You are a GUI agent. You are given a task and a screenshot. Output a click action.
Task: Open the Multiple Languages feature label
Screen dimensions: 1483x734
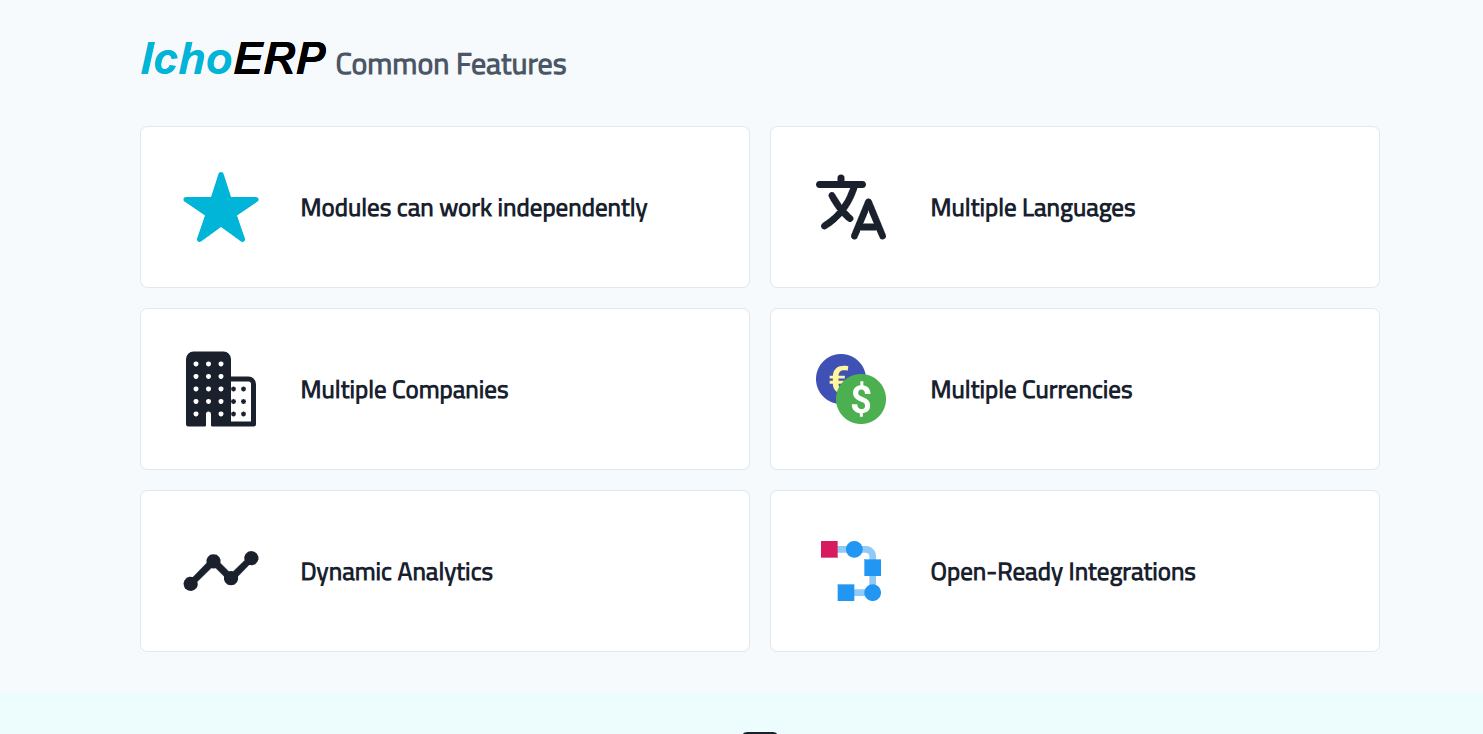pyautogui.click(x=1033, y=208)
